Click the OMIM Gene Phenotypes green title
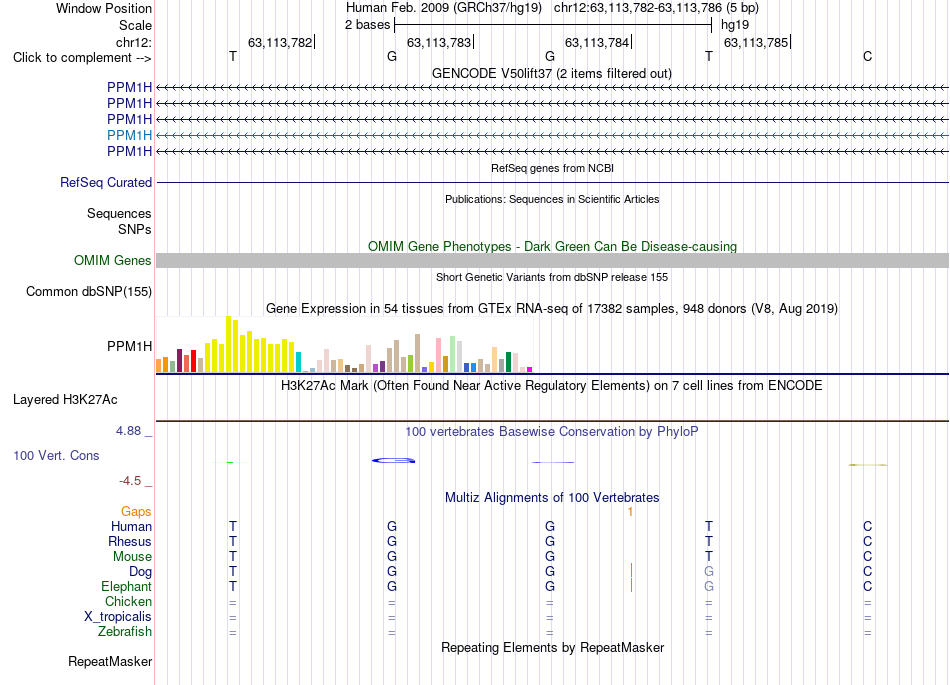The width and height of the screenshot is (950, 685). coord(552,247)
